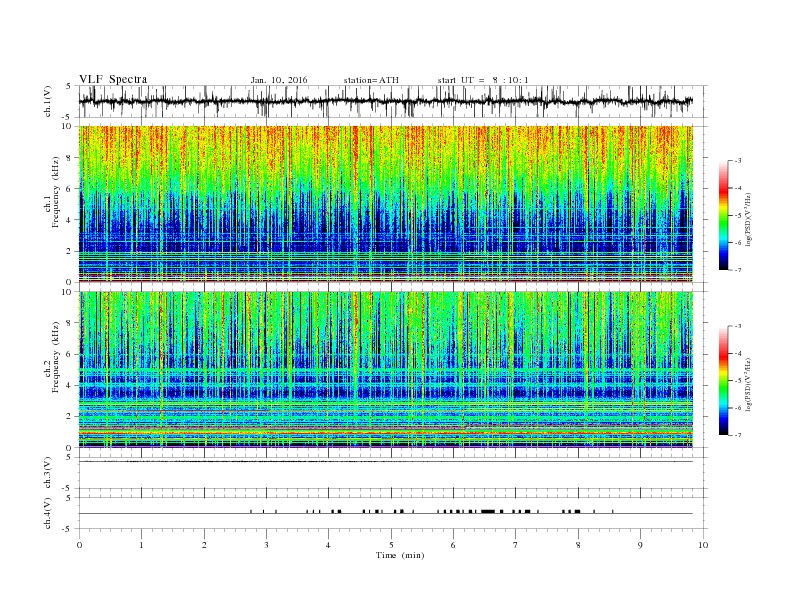Screen dimensions: 792x612
Task: Click the upper "log(PSD)(V²/Hz)" colorbar label
Action: click(748, 218)
